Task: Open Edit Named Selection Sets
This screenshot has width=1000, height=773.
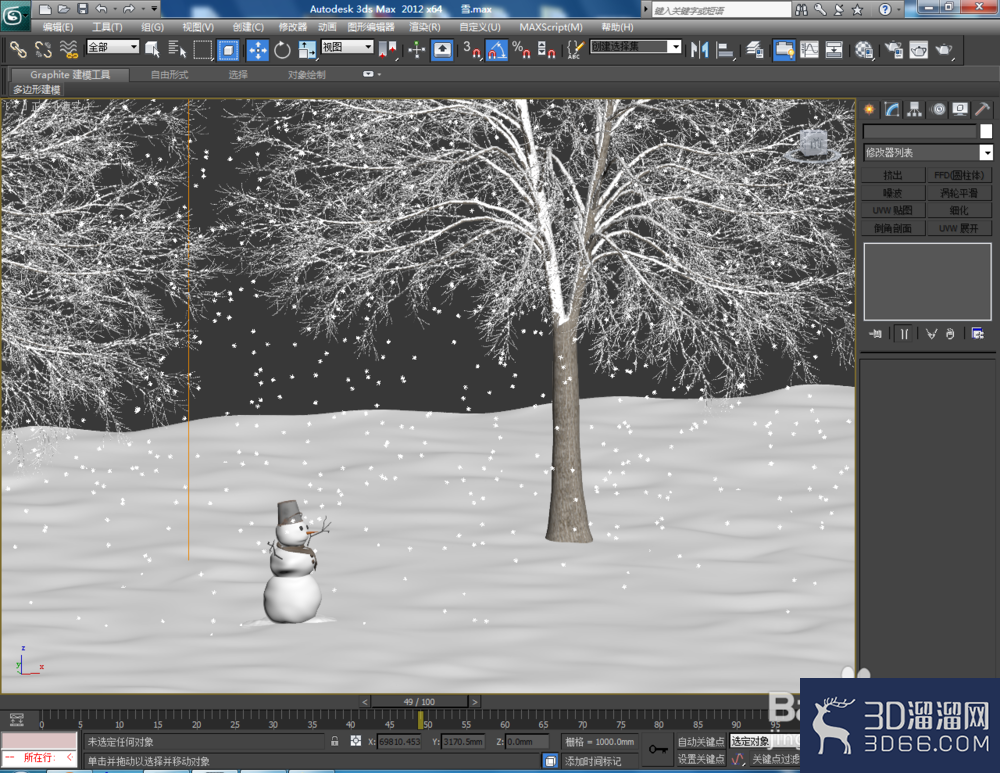Action: pos(575,50)
